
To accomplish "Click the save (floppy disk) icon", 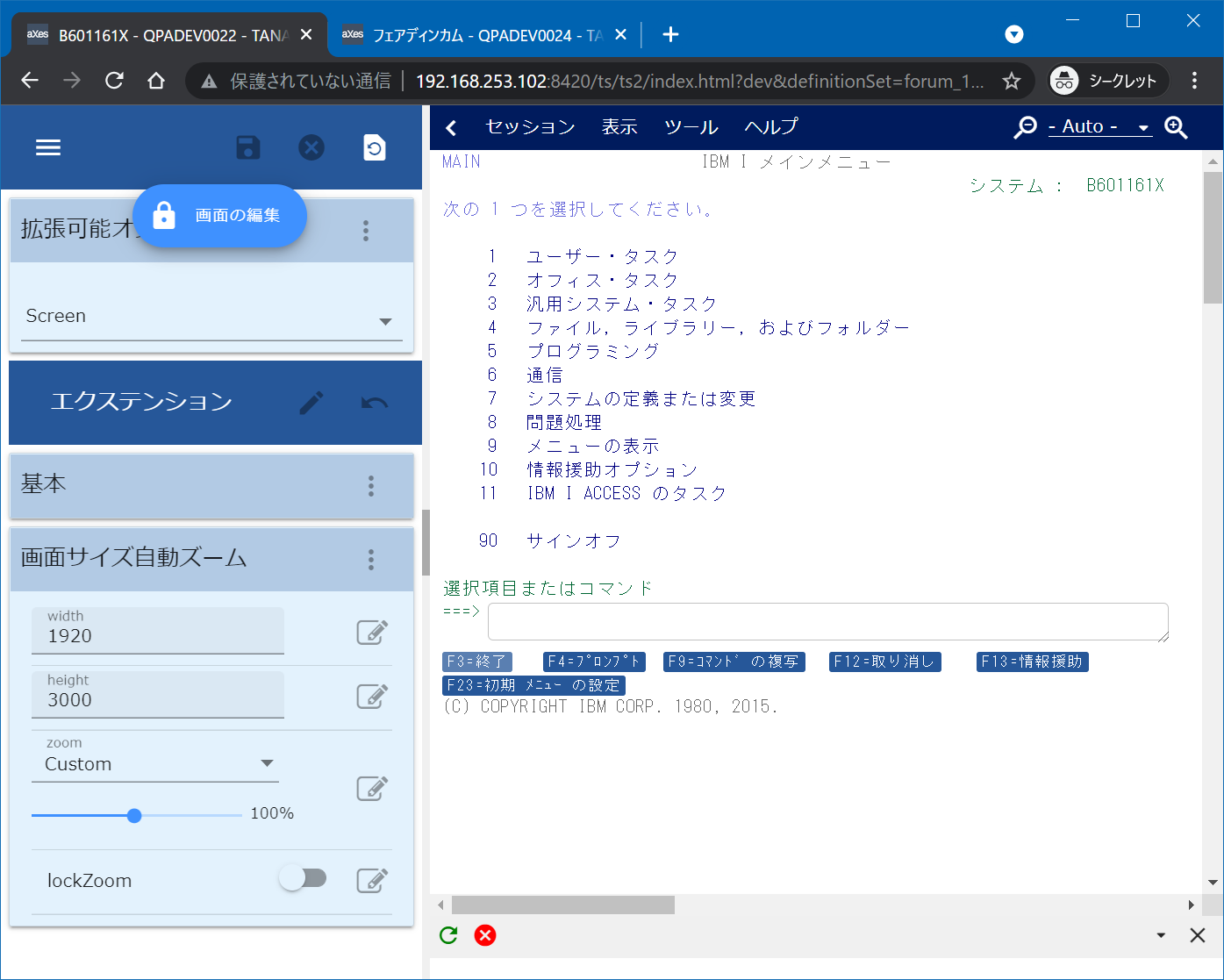I will (x=248, y=147).
